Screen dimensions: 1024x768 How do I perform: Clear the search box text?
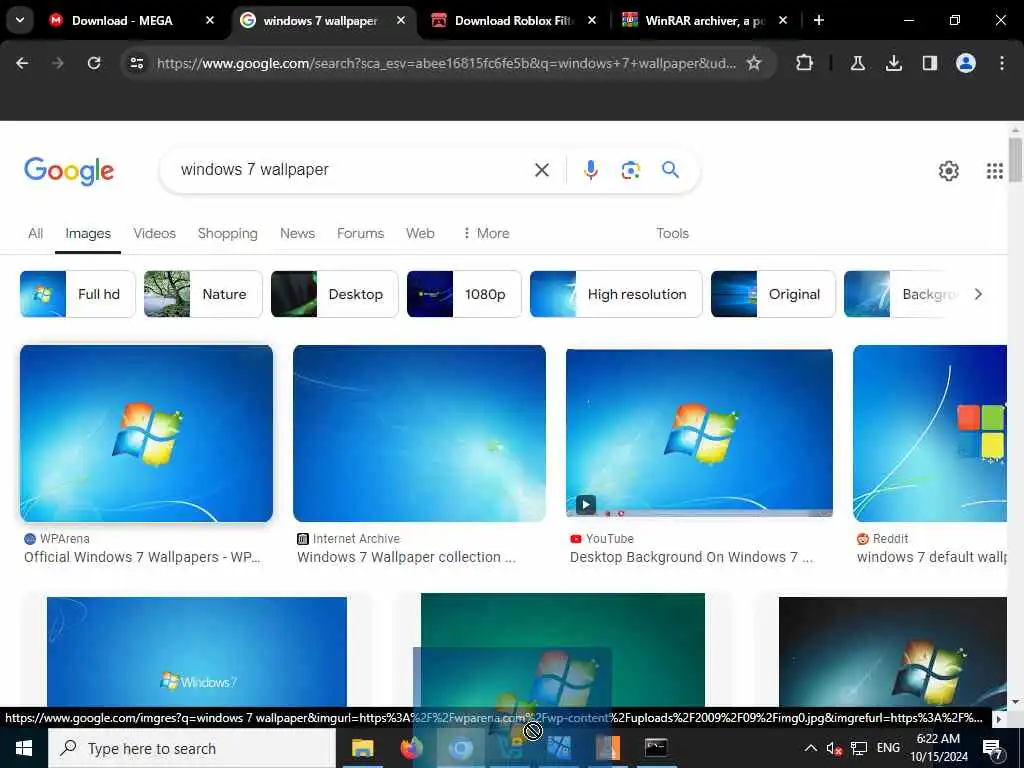pyautogui.click(x=541, y=170)
